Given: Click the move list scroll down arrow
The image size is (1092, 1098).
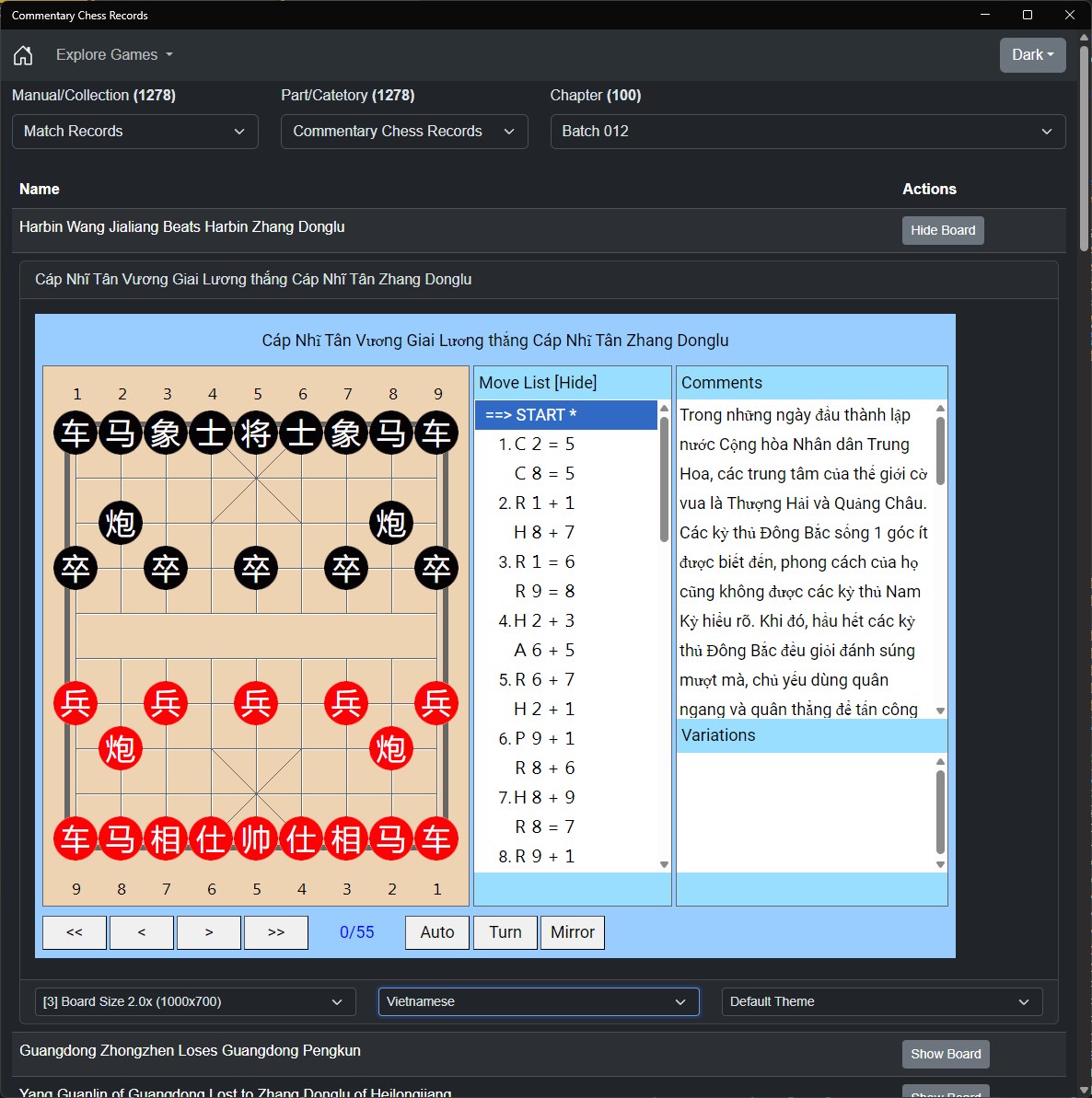Looking at the screenshot, I should click(664, 865).
